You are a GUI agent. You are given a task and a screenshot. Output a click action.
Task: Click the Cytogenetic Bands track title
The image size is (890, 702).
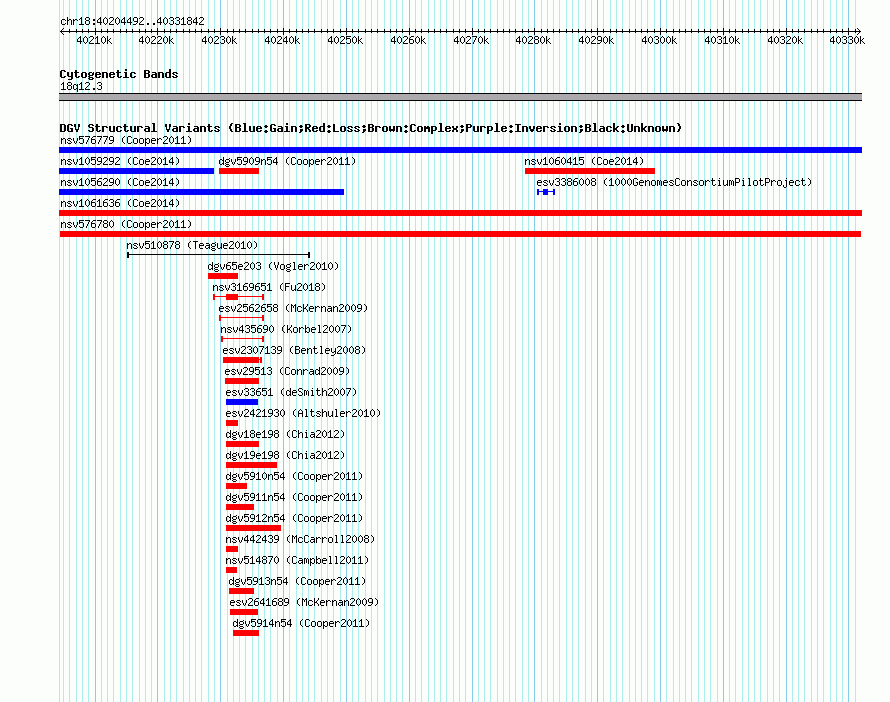(x=119, y=74)
